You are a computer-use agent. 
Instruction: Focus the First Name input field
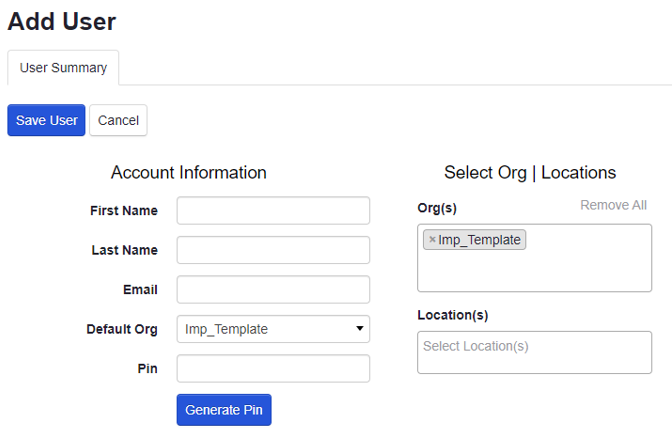click(273, 210)
